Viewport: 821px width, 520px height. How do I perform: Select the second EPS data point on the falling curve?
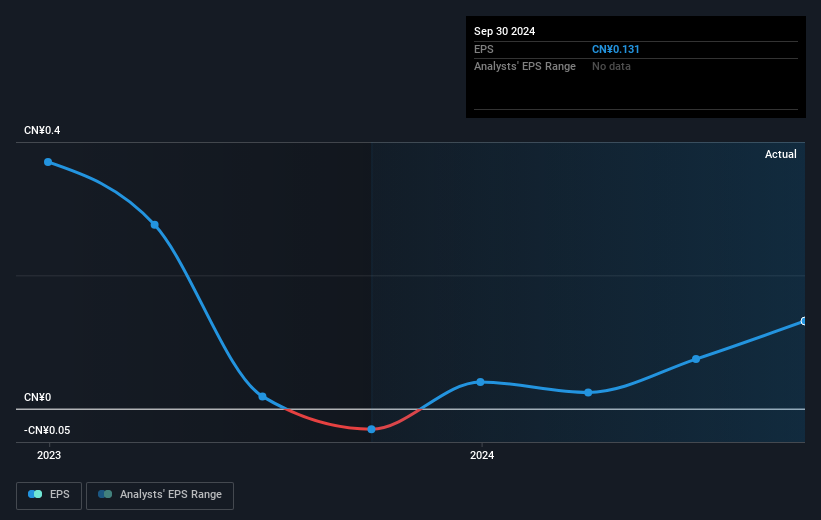[x=155, y=225]
